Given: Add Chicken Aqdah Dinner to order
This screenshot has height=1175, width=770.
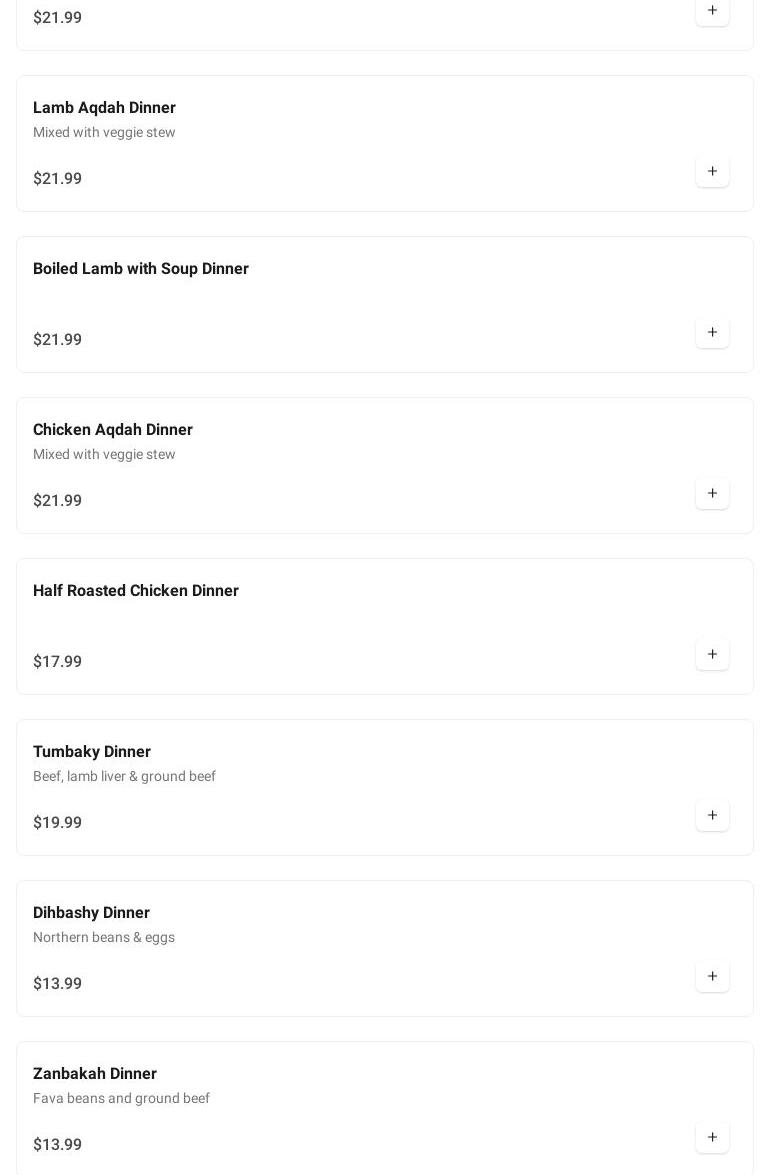Looking at the screenshot, I should pyautogui.click(x=712, y=493).
